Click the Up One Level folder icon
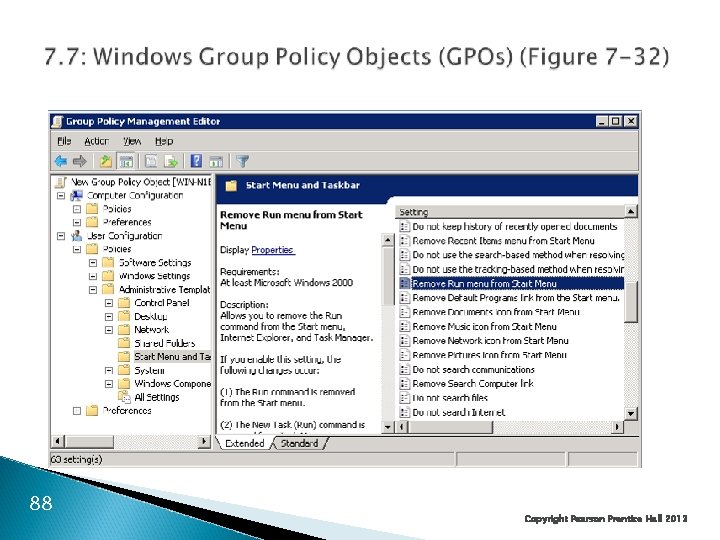 (106, 161)
